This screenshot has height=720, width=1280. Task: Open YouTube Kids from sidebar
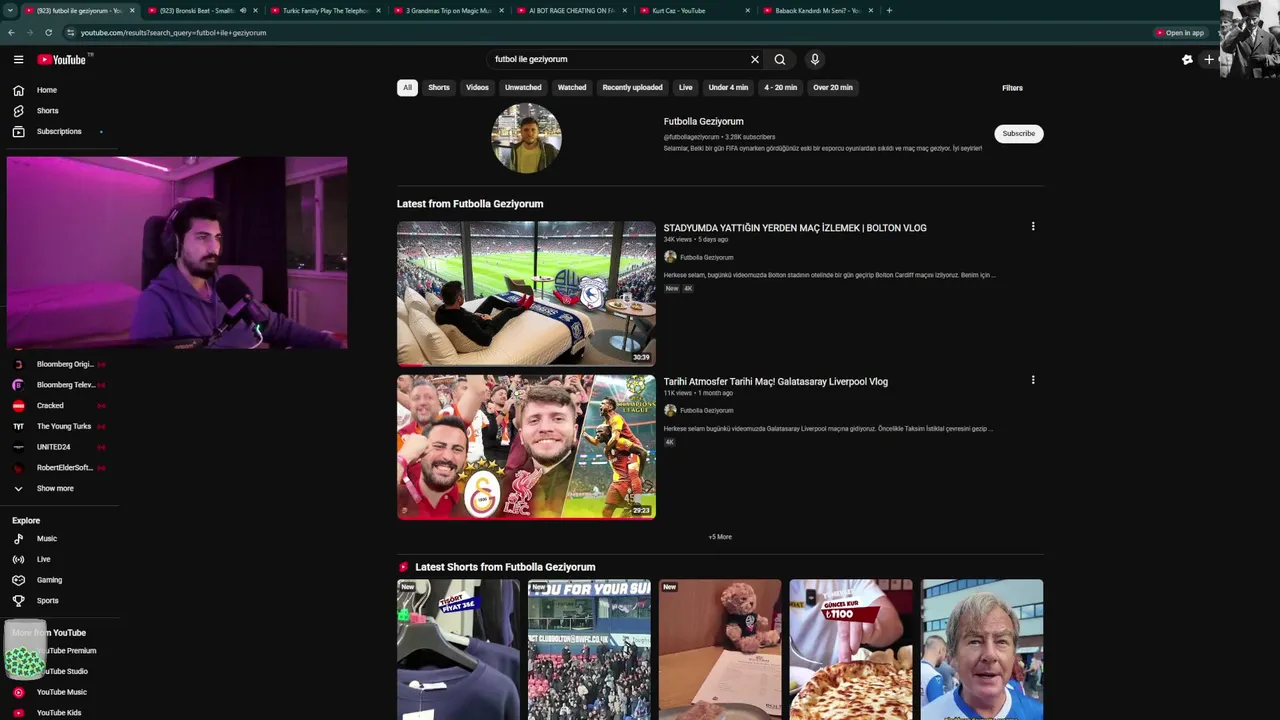coord(60,713)
